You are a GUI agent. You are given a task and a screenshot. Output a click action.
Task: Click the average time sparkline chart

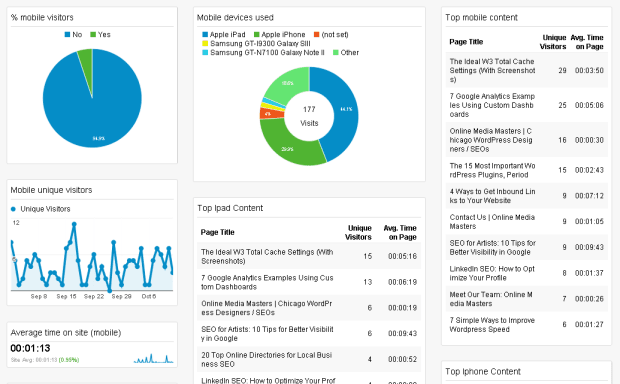(x=153, y=358)
